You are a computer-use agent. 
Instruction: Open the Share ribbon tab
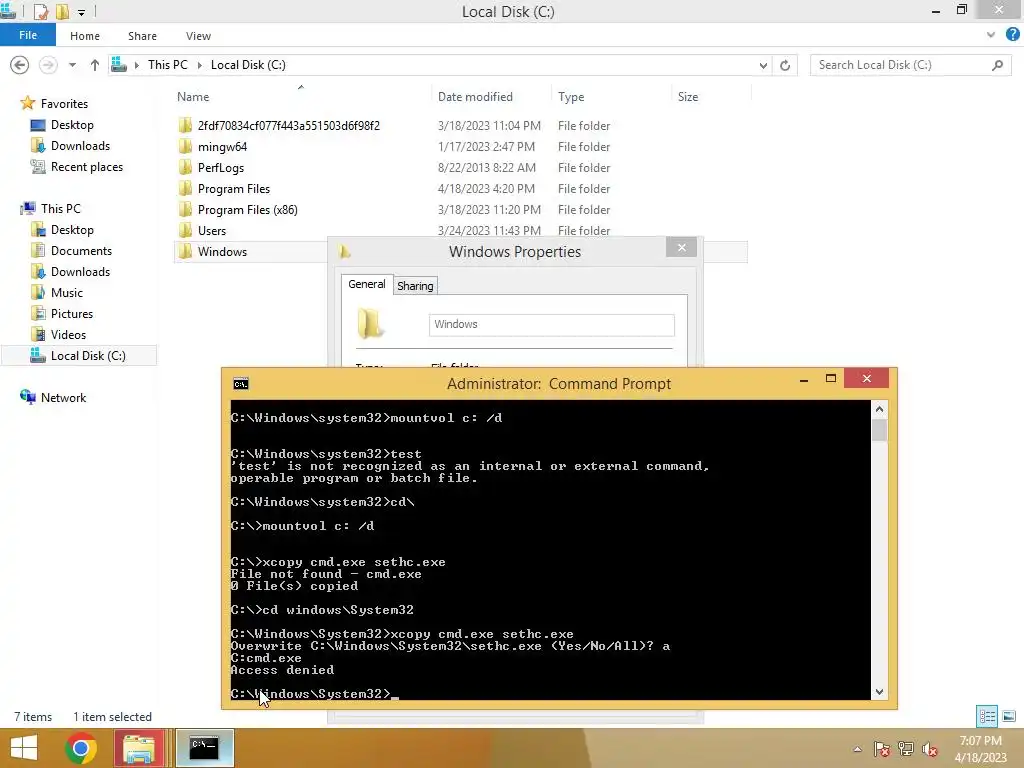[142, 36]
